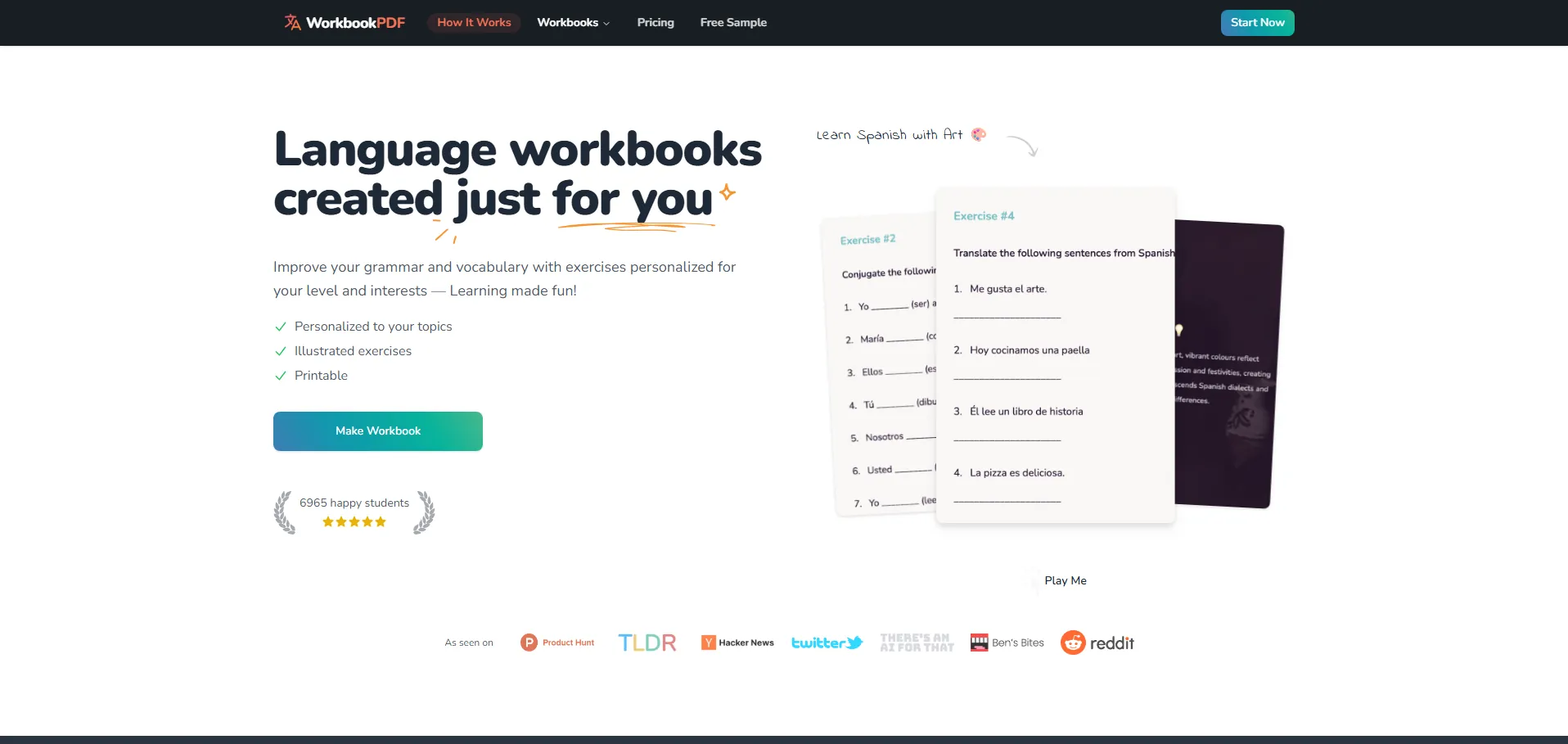Click the Twitter logo
The height and width of the screenshot is (744, 1568).
(827, 643)
